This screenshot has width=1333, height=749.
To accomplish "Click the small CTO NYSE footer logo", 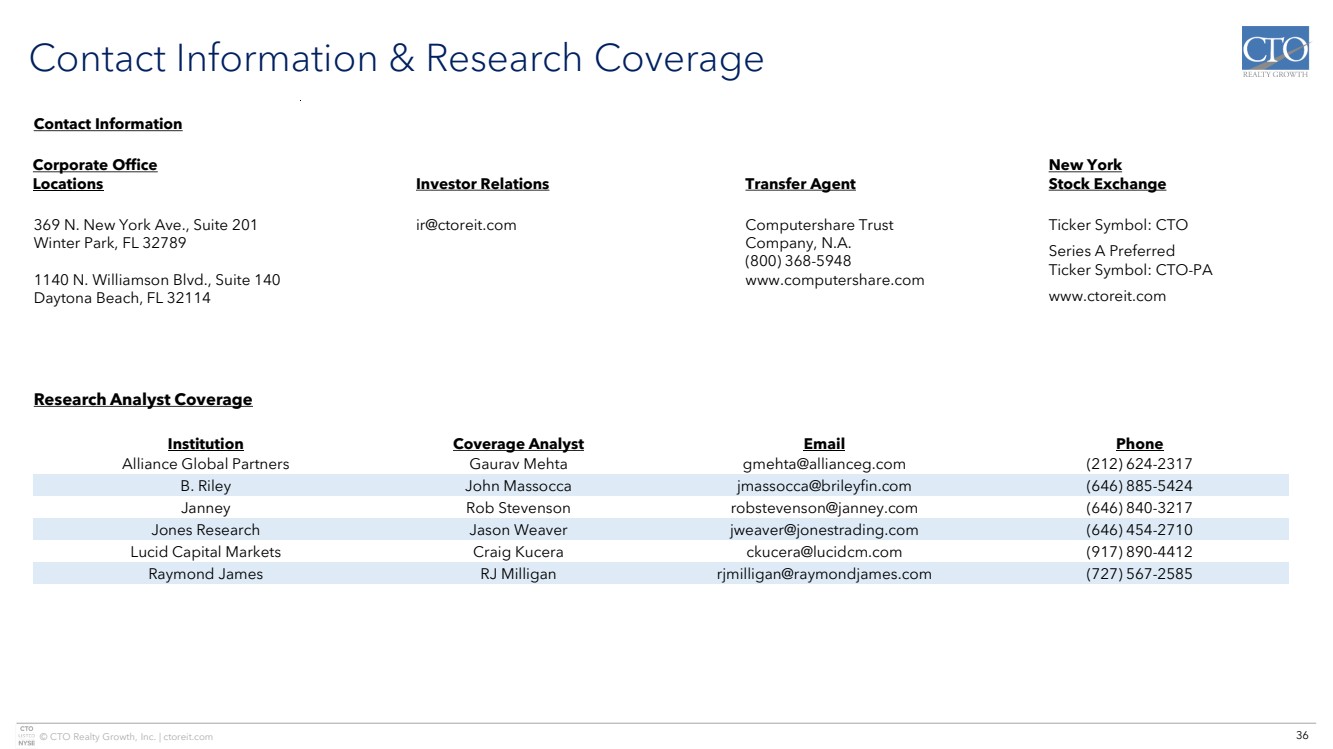I will [27, 735].
